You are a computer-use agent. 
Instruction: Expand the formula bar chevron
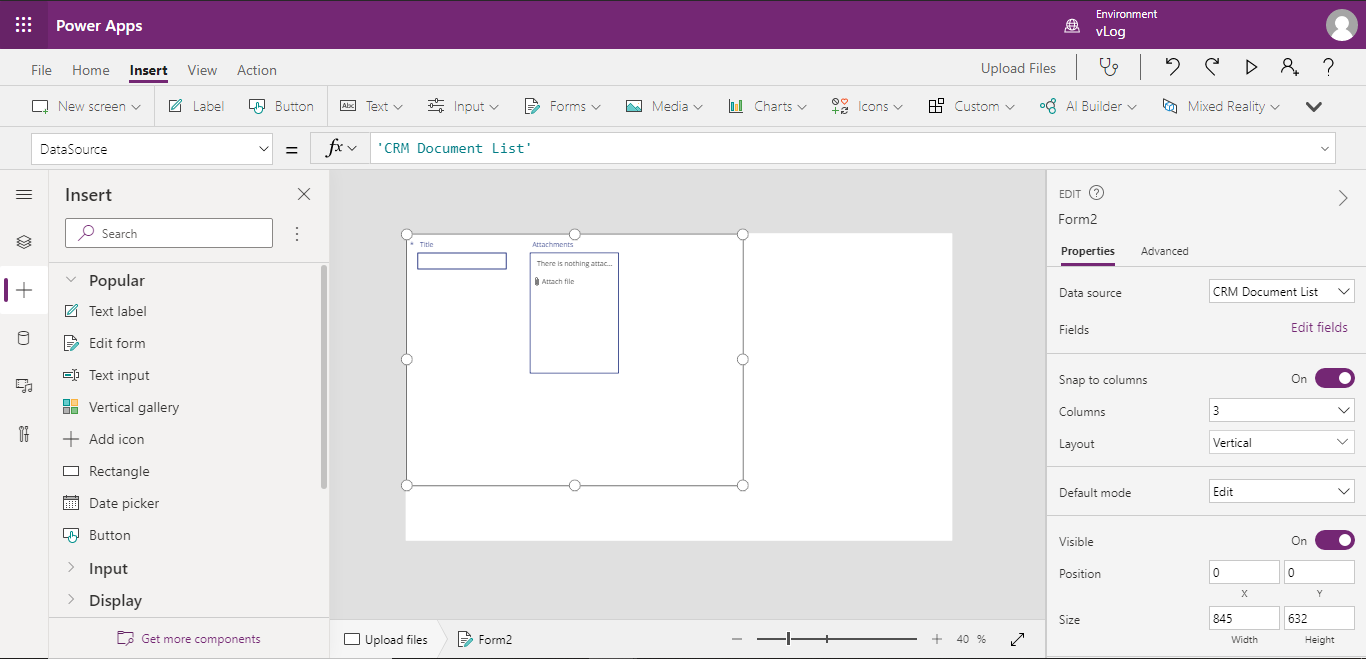(x=1326, y=149)
